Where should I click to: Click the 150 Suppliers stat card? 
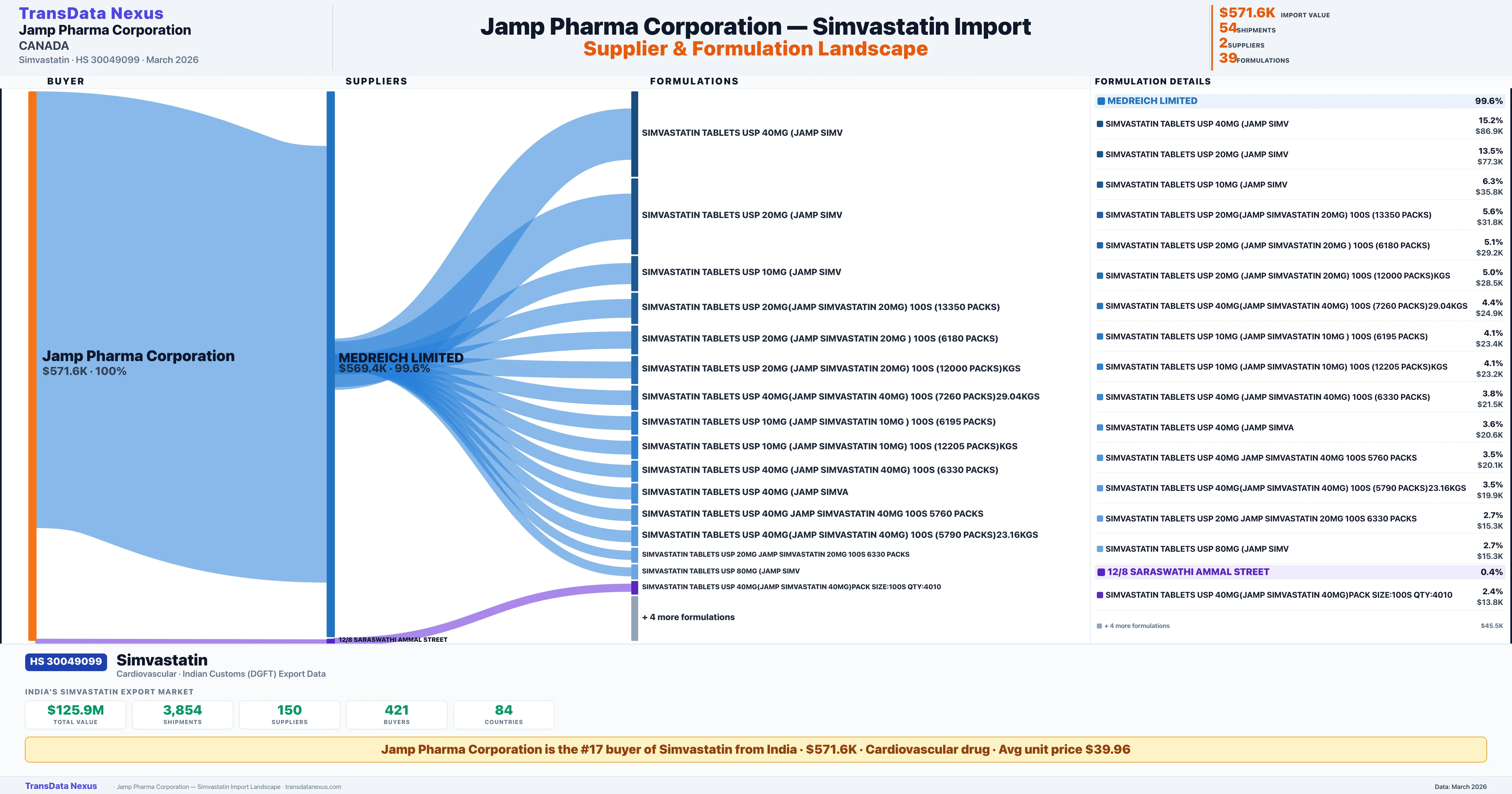pyautogui.click(x=289, y=715)
